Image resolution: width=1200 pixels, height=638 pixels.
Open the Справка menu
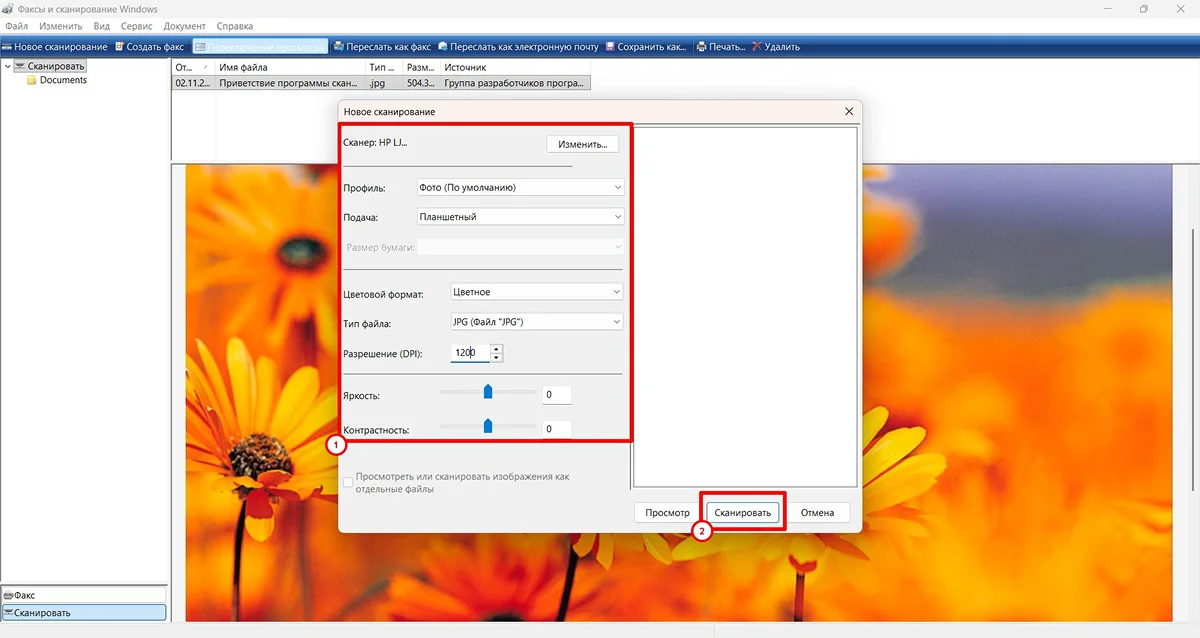tap(234, 26)
